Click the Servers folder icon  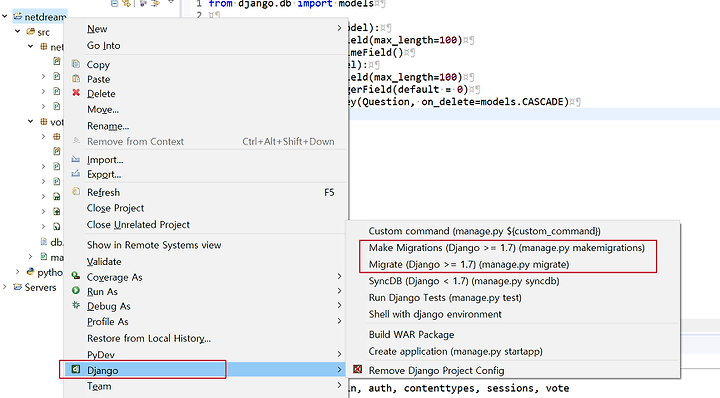click(x=17, y=287)
